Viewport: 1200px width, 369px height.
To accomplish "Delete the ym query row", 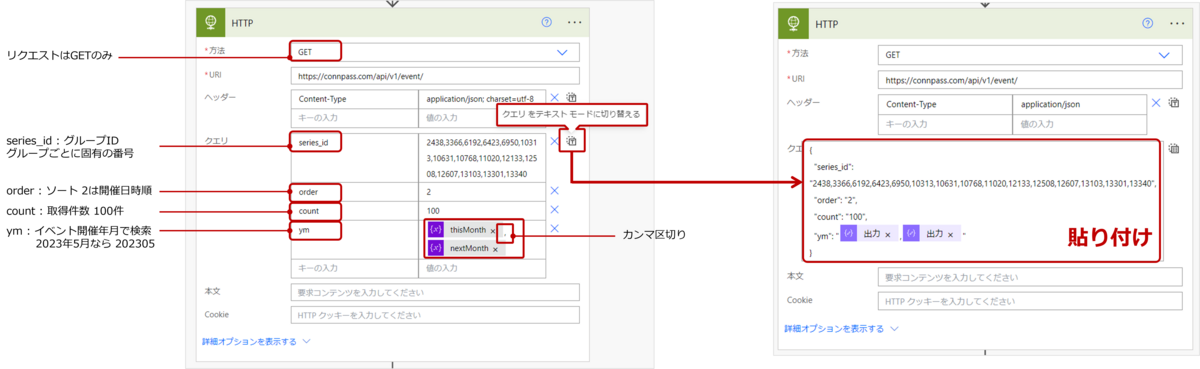I will (554, 229).
